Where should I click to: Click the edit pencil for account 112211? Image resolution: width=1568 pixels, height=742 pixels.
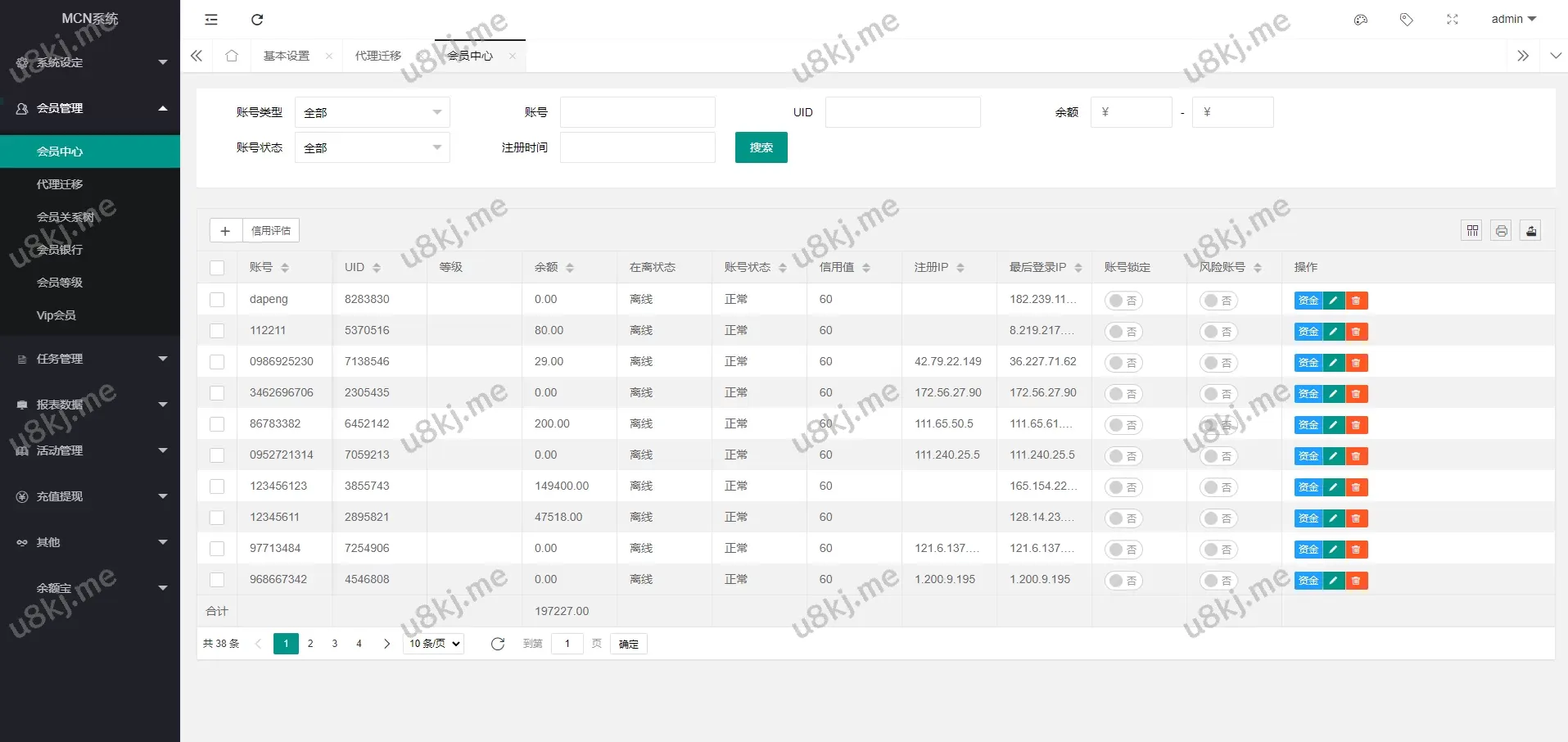click(1334, 332)
